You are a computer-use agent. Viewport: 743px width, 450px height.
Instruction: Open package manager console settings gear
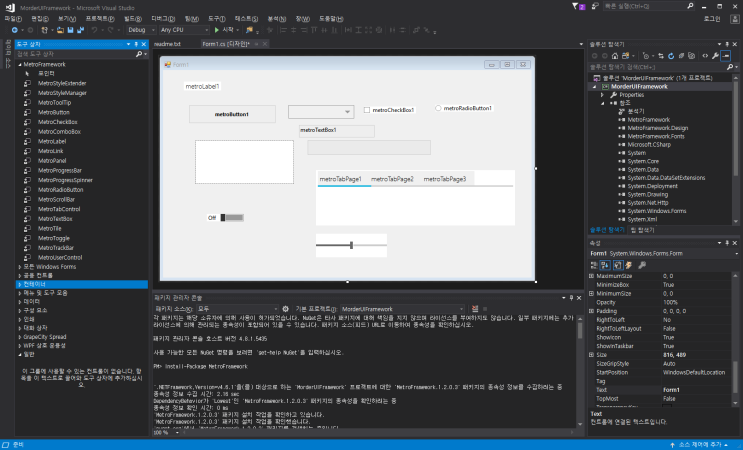pos(286,309)
